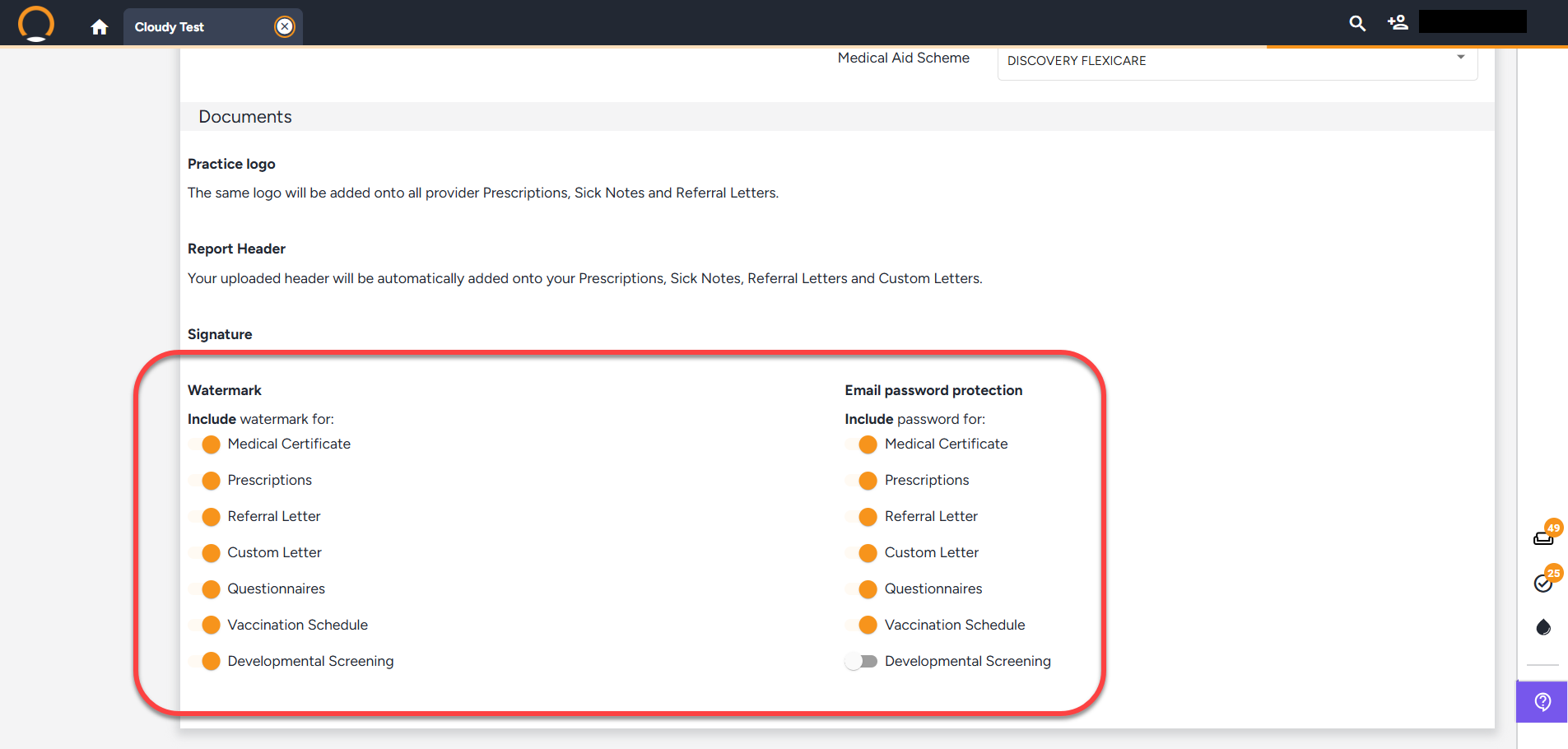Click the add patient icon

[1398, 23]
